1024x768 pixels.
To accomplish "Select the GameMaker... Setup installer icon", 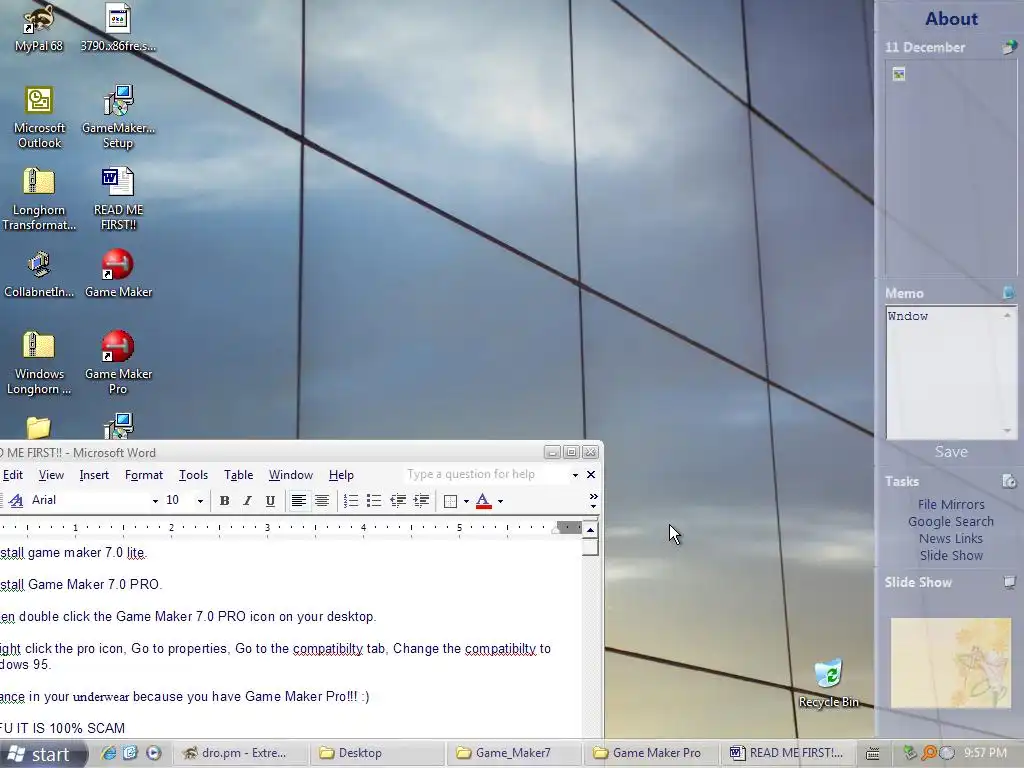I will [118, 118].
